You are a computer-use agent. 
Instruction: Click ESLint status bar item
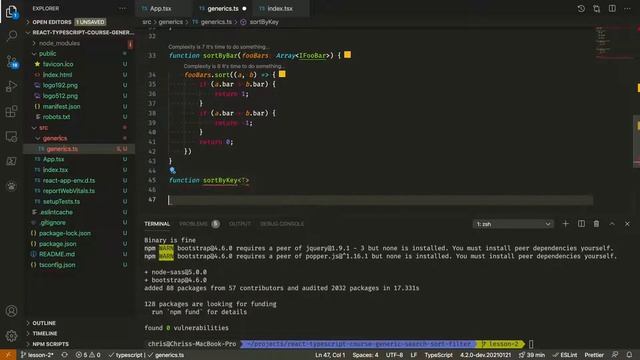tap(565, 355)
